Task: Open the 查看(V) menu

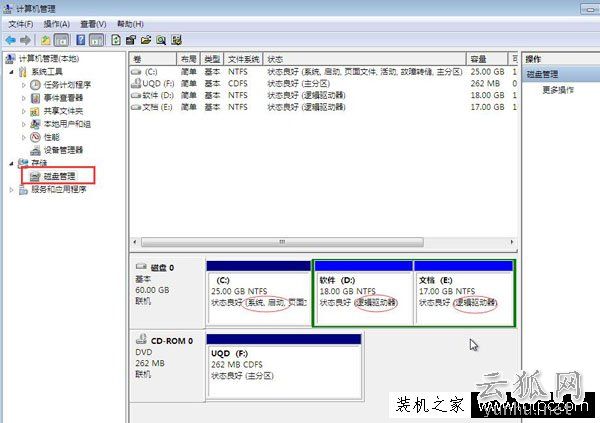Action: pyautogui.click(x=93, y=24)
